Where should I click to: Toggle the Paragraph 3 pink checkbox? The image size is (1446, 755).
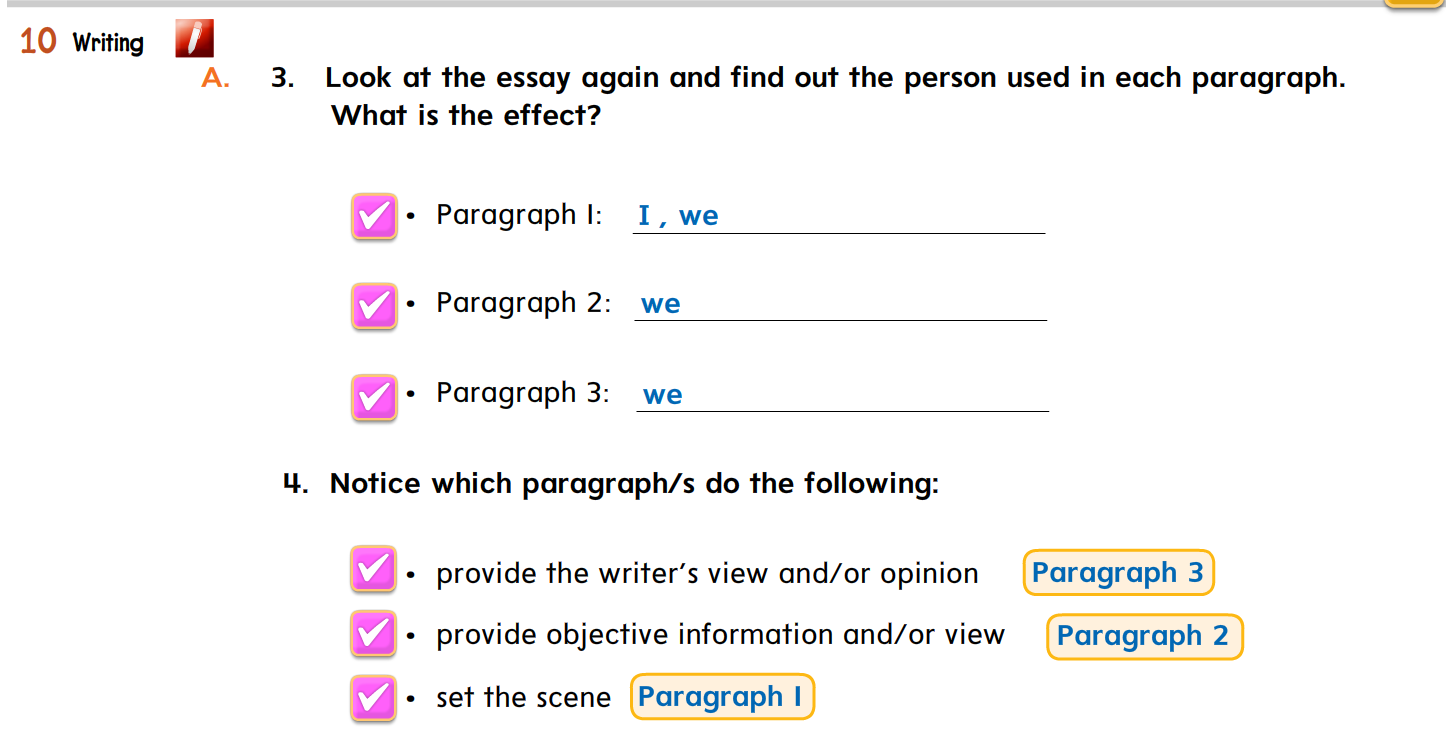click(374, 397)
